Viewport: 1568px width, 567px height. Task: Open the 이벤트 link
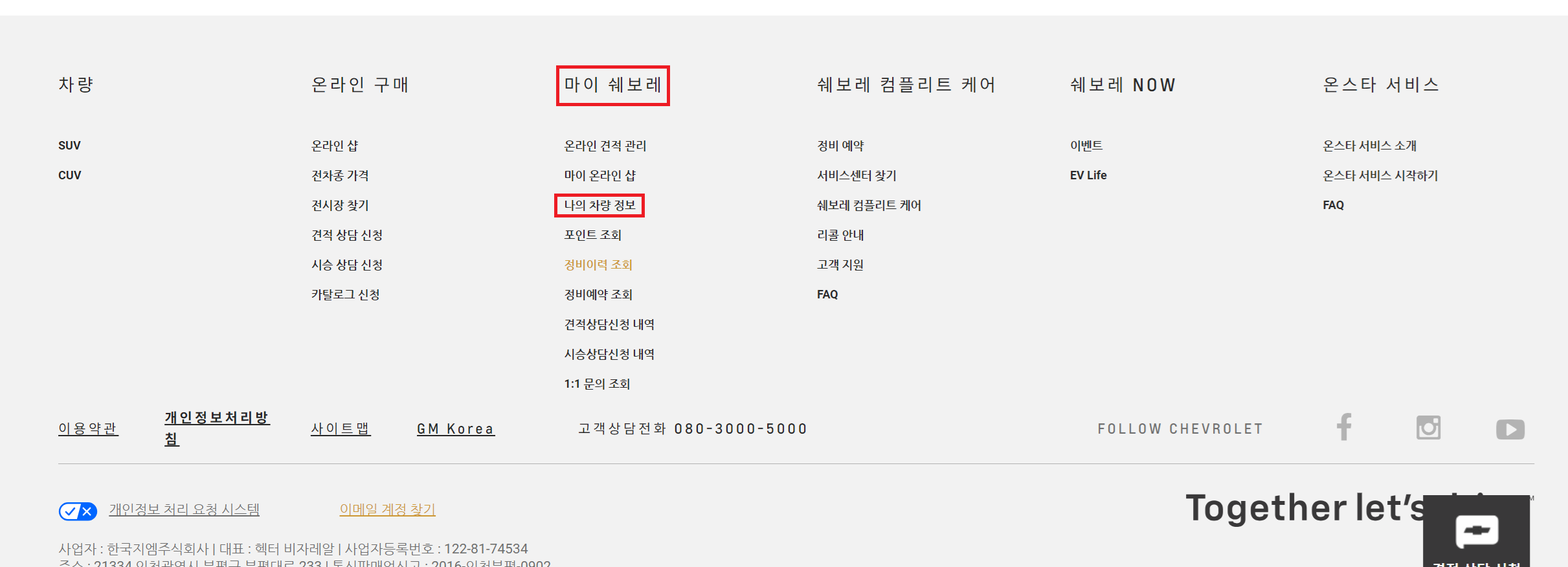(x=1086, y=146)
